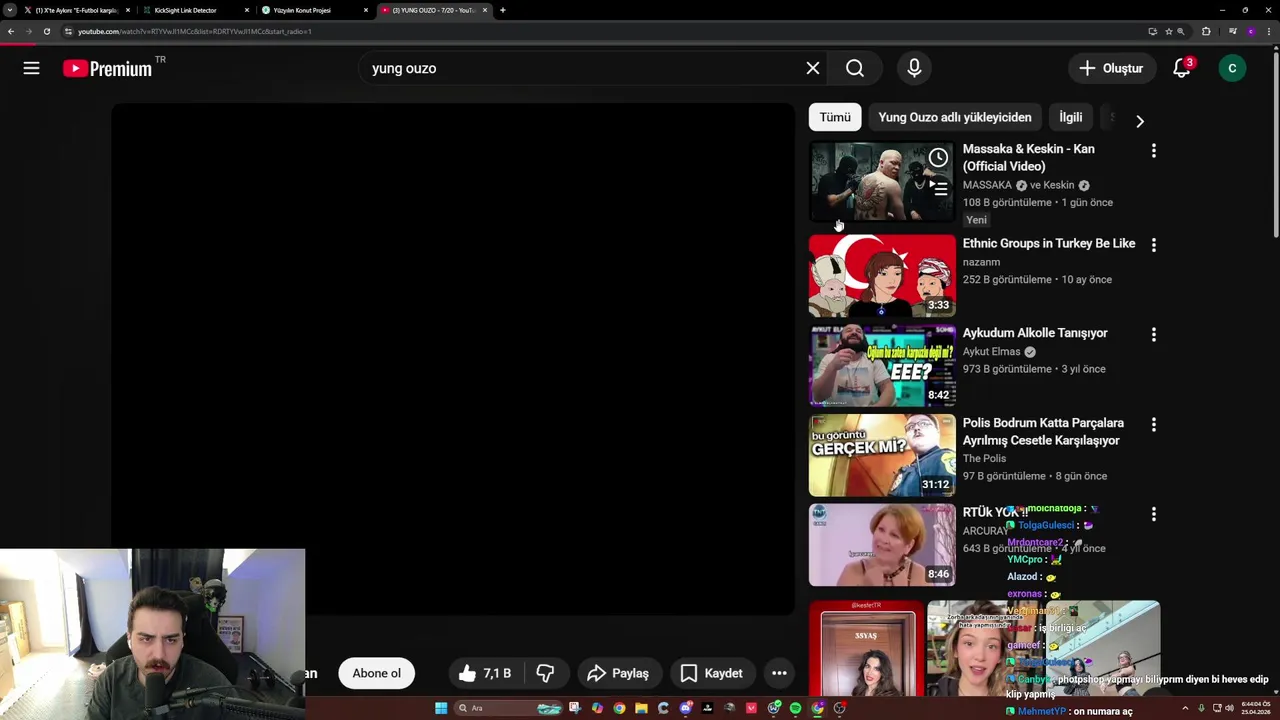Share the video via Paylaş
This screenshot has width=1280, height=720.
pyautogui.click(x=618, y=673)
